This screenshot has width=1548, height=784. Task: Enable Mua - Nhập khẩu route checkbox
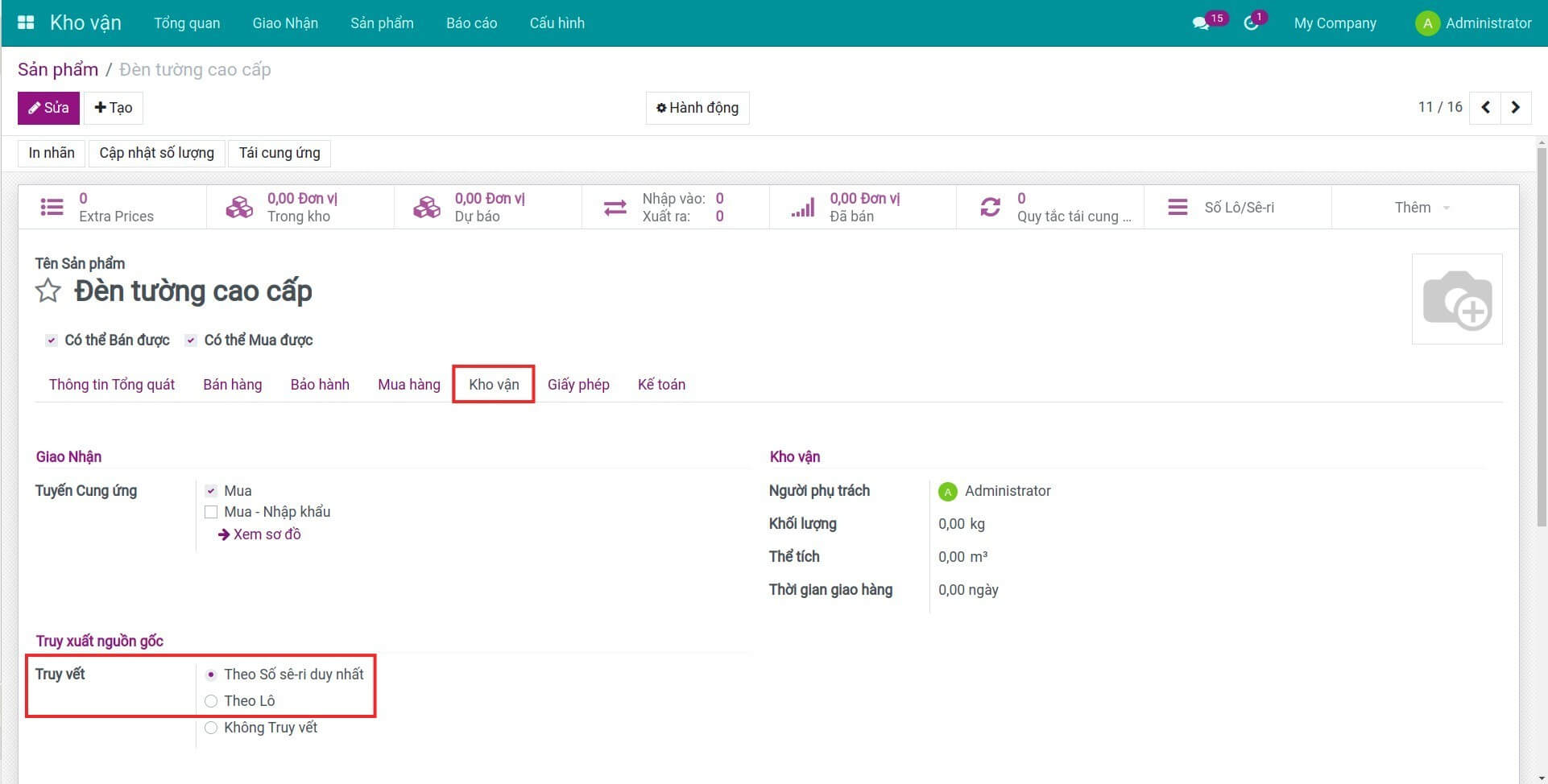point(211,512)
